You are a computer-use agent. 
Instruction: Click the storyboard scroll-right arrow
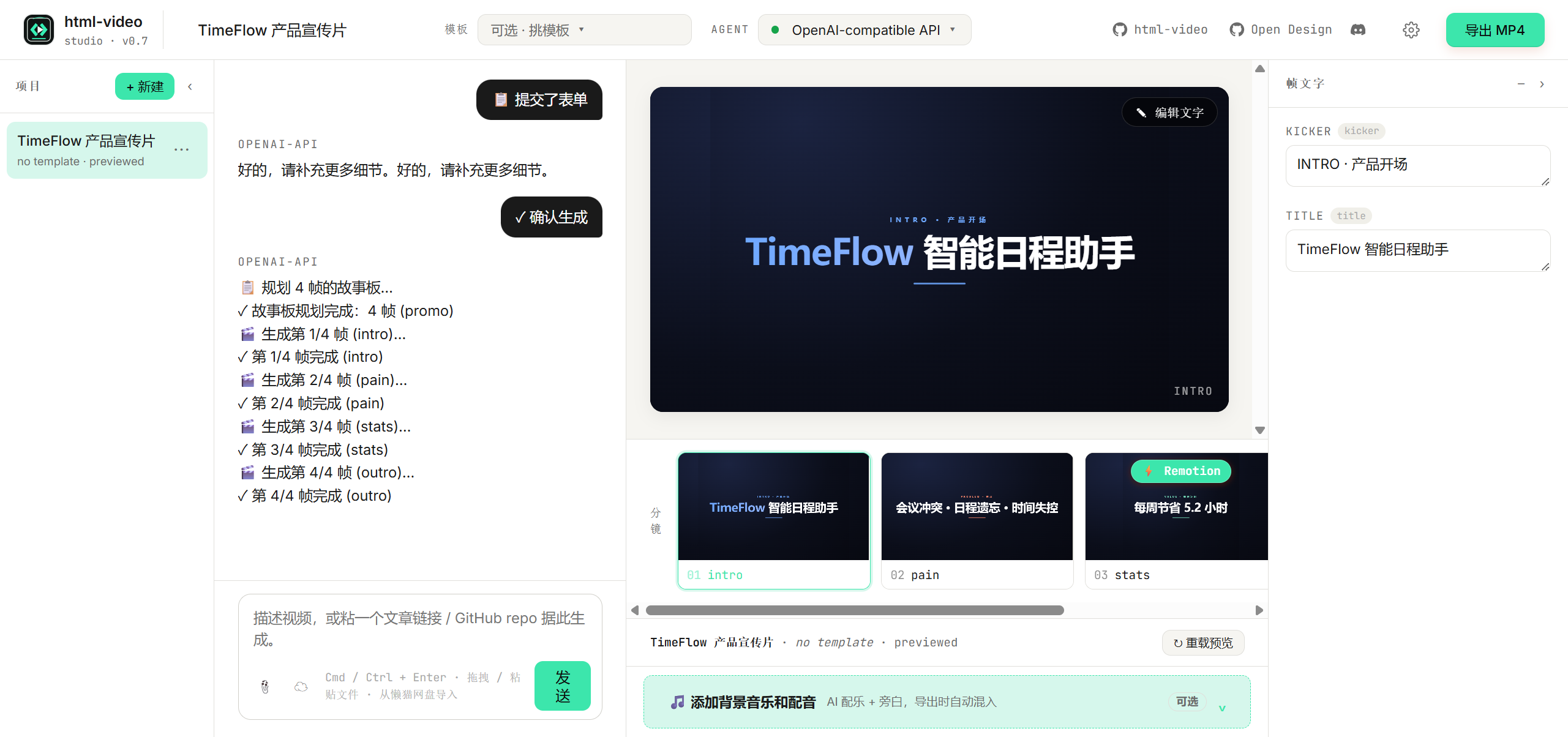(x=1259, y=610)
